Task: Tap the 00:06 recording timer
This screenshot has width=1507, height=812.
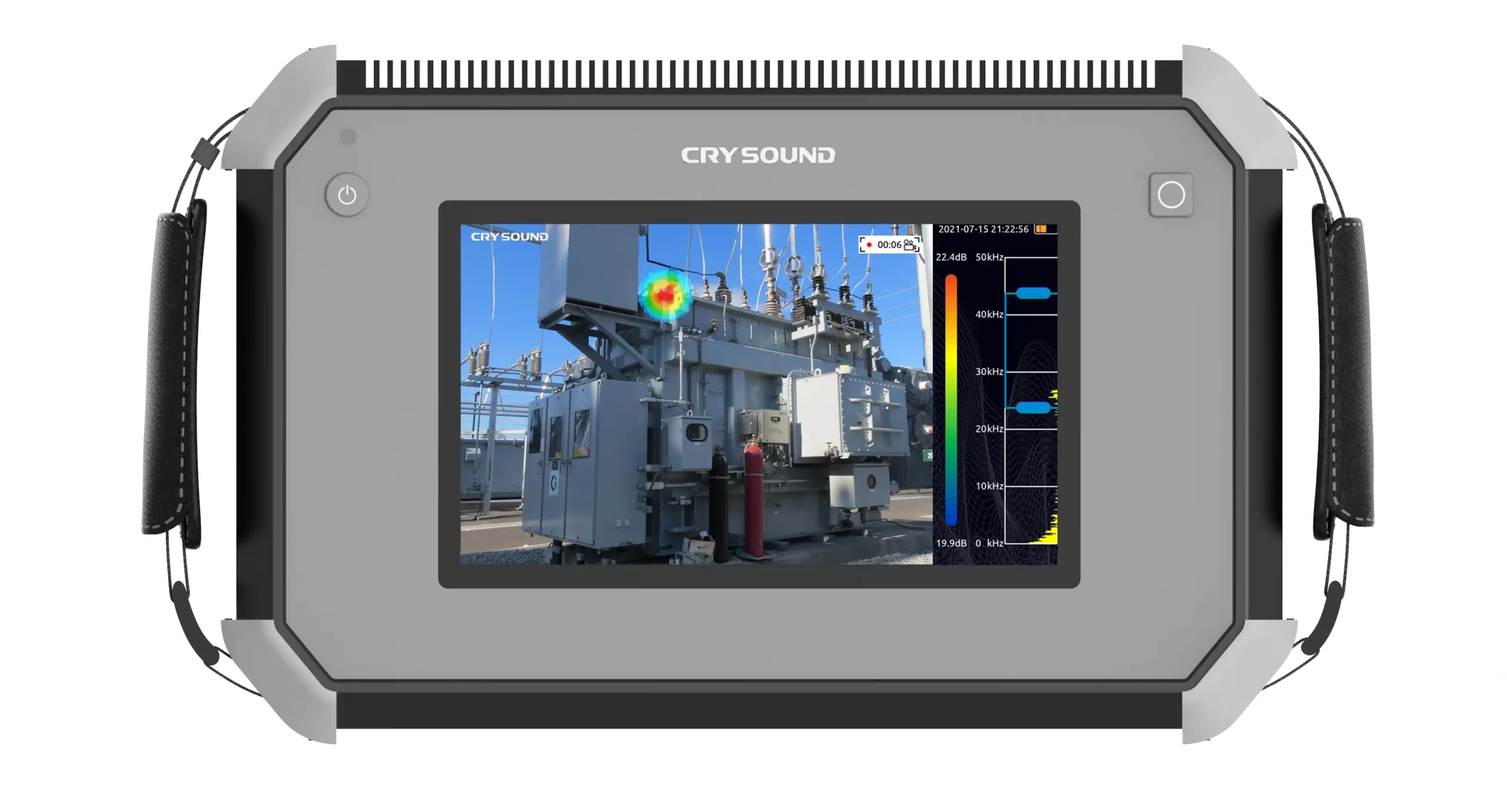Action: point(889,245)
